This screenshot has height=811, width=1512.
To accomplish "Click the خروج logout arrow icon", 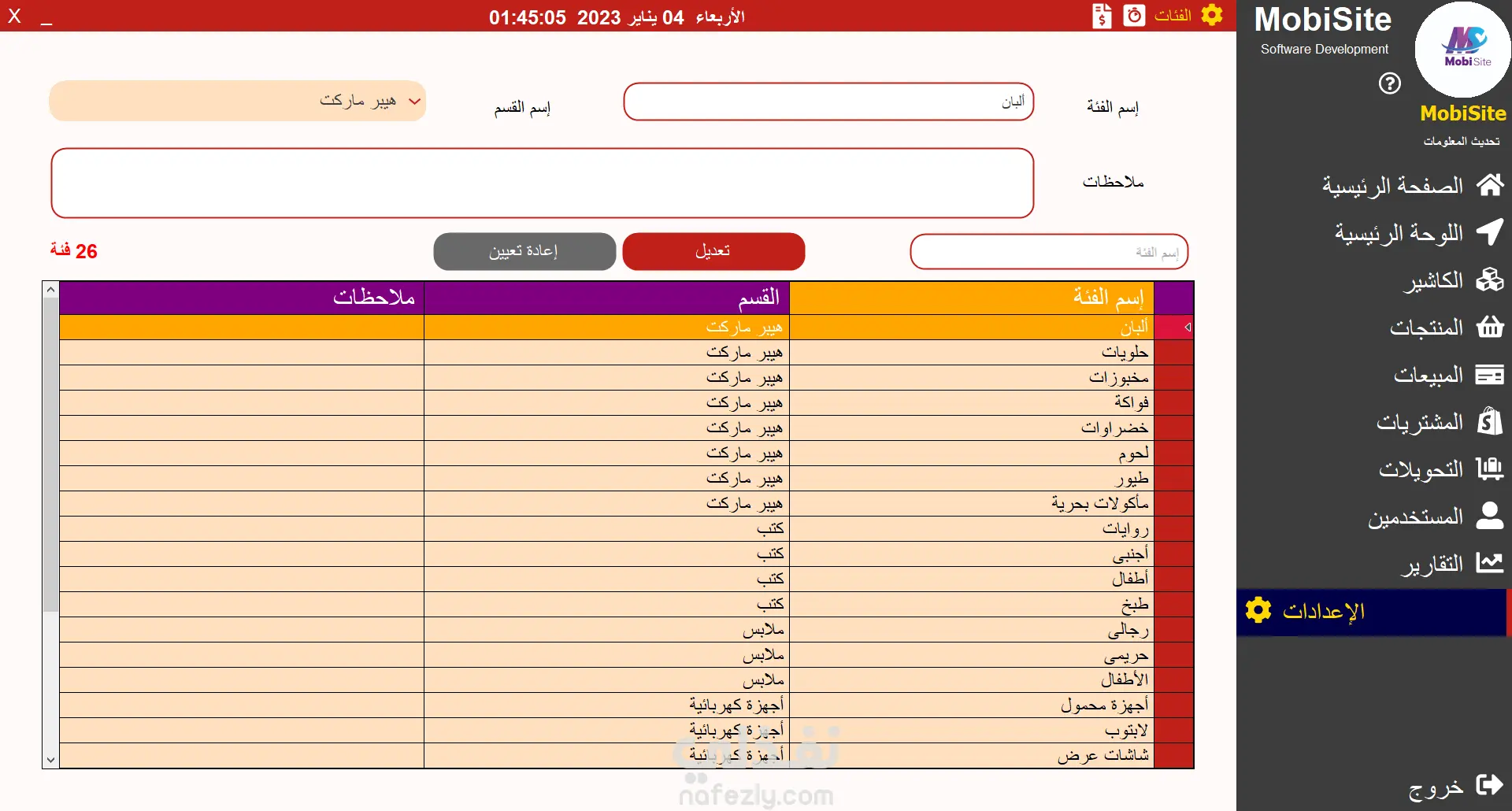I will [x=1490, y=785].
